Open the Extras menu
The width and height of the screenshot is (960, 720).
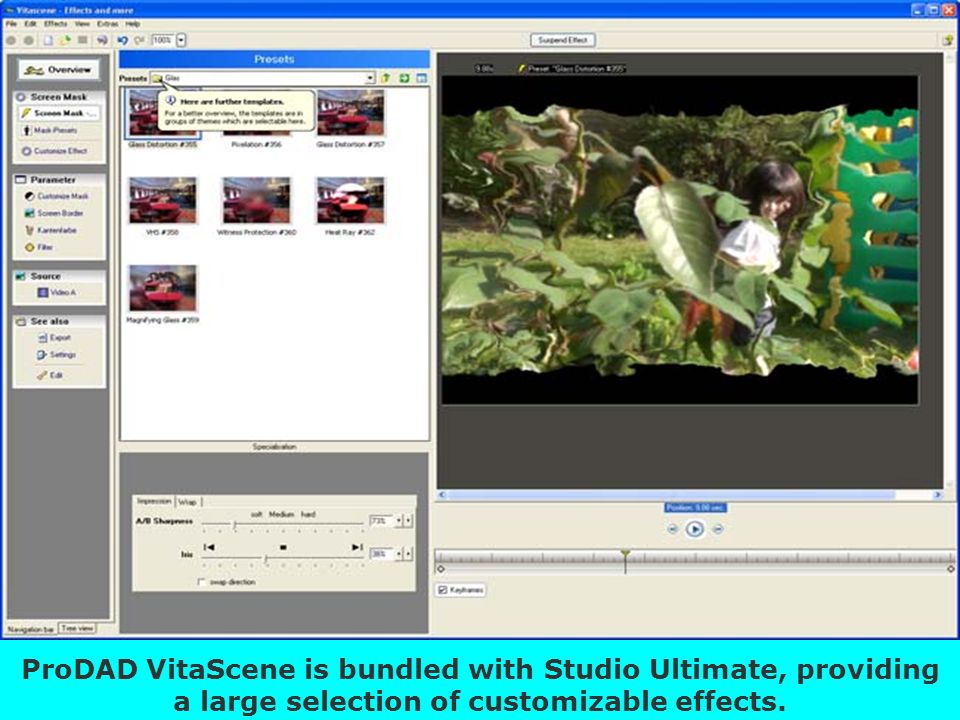[x=108, y=24]
